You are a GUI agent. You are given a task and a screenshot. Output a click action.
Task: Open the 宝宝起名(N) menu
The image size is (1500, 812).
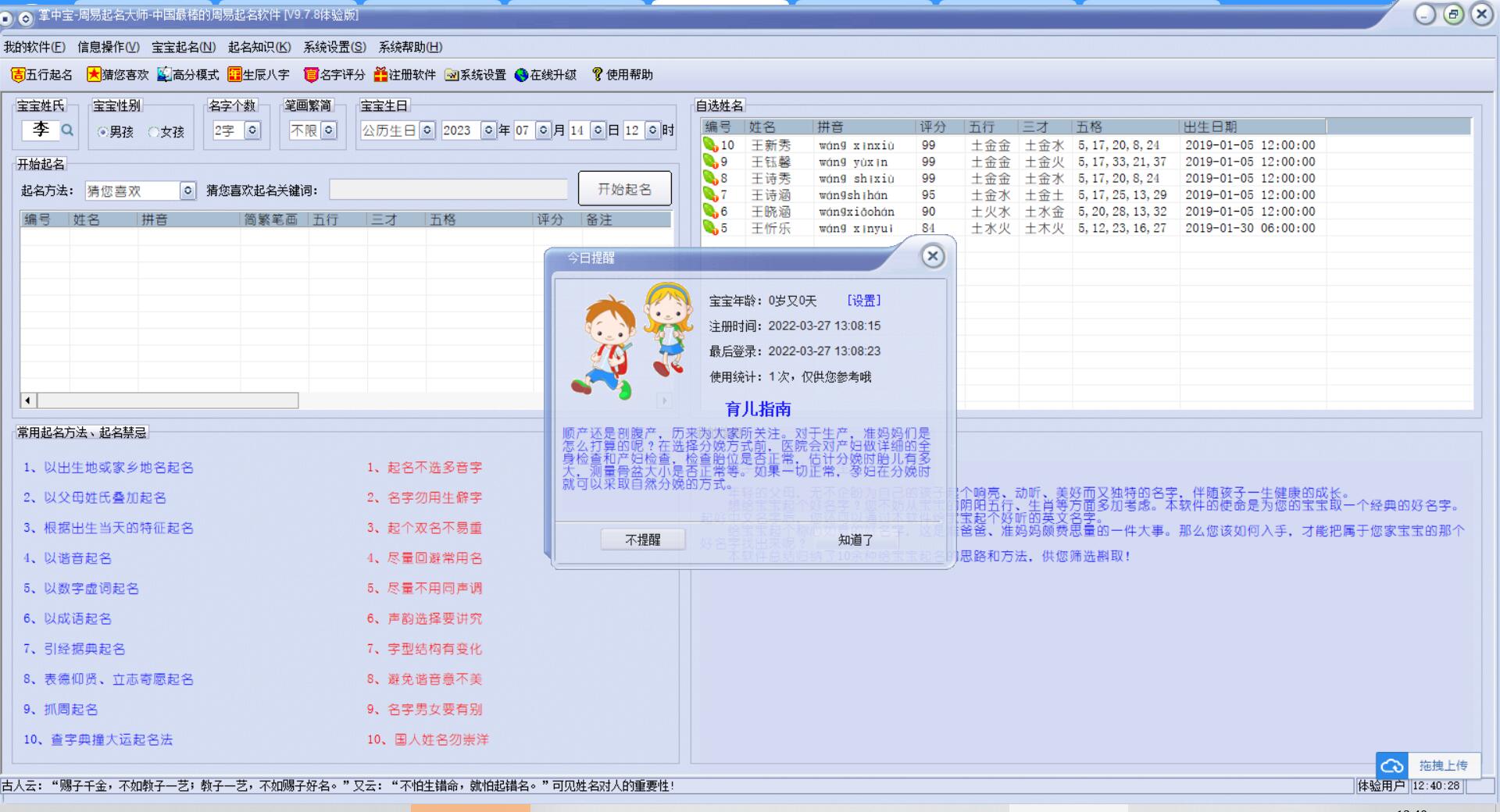coord(184,47)
